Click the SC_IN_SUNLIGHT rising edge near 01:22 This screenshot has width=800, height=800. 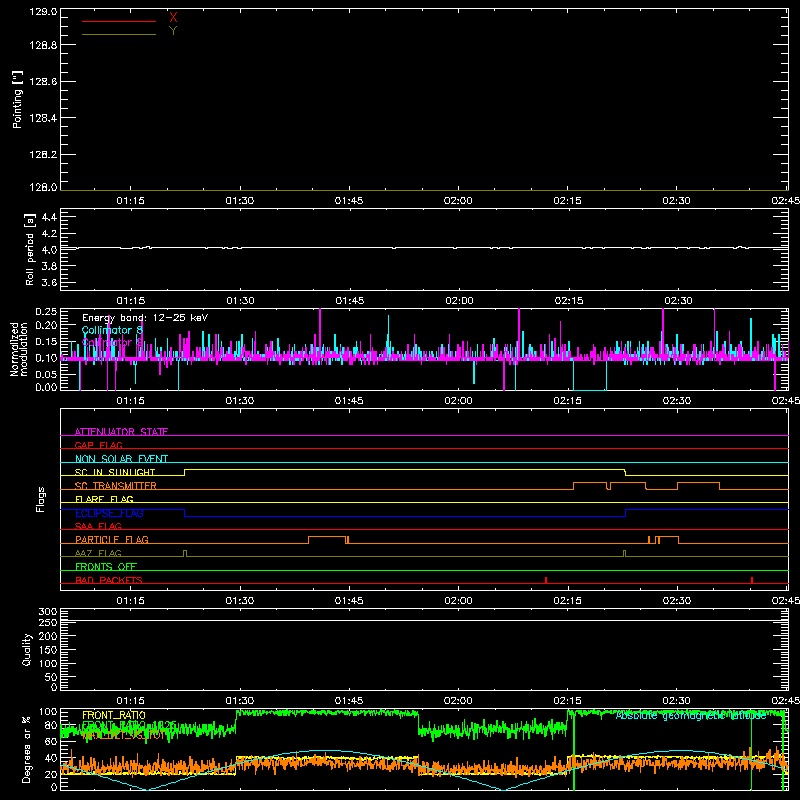click(x=184, y=472)
